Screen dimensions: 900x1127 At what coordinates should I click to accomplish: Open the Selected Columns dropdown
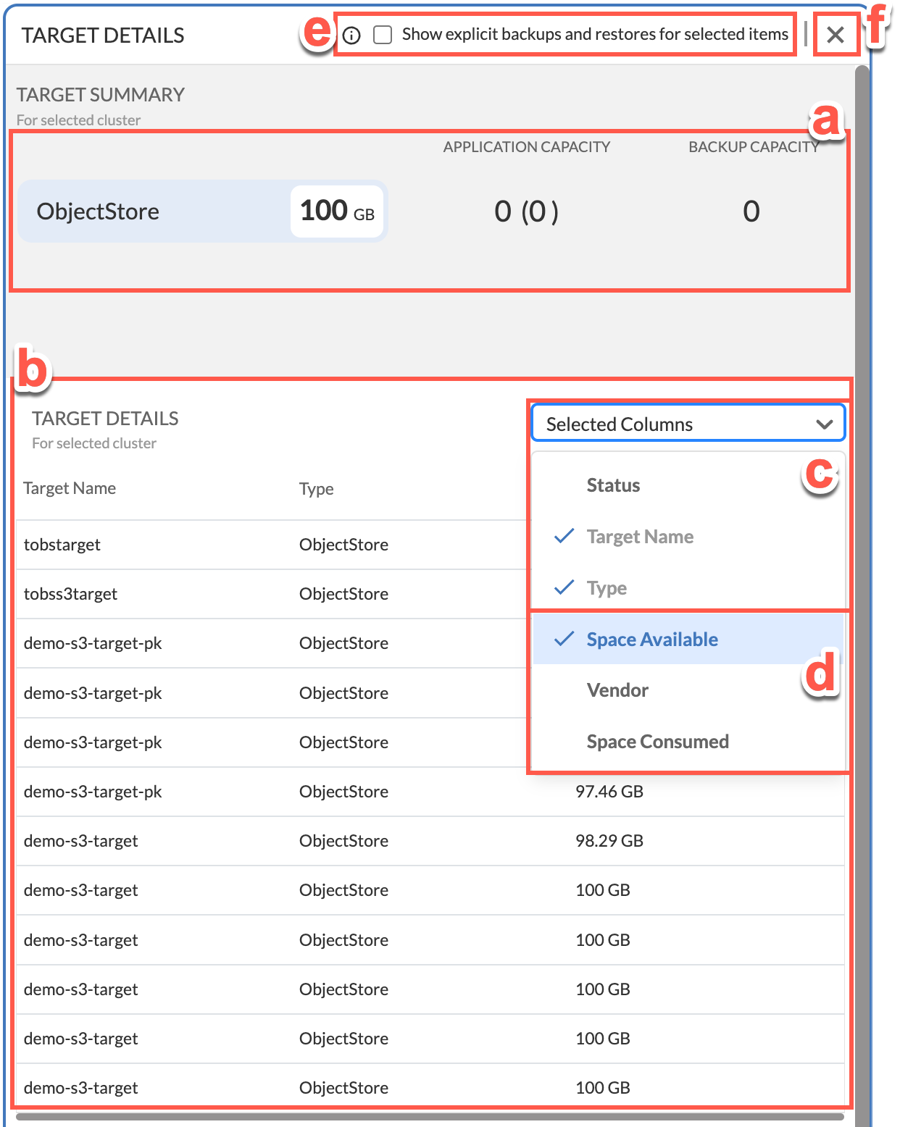(x=687, y=424)
